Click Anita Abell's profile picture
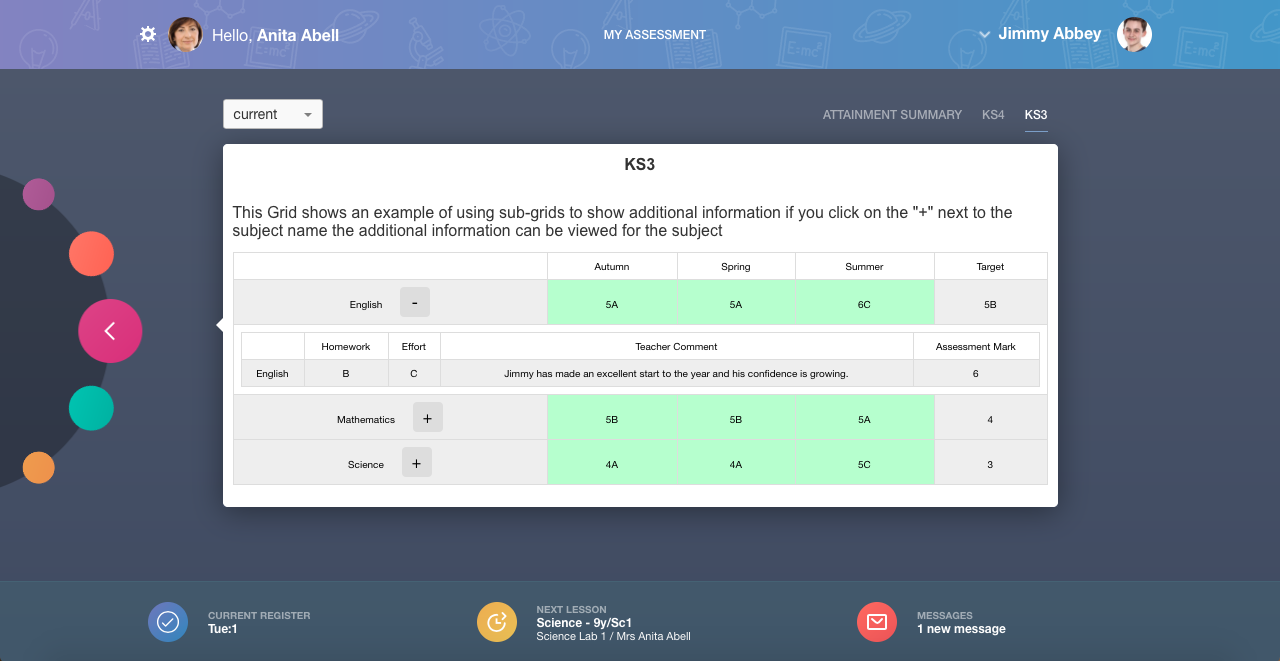 pyautogui.click(x=185, y=34)
